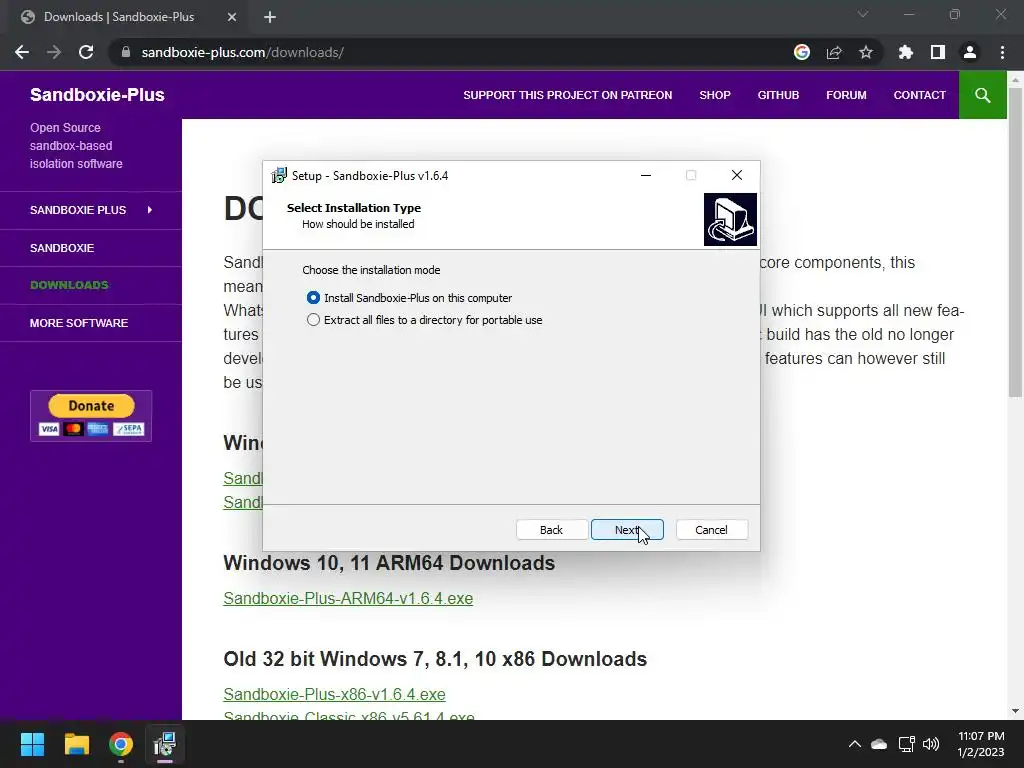
Task: Open the Forum menu item
Action: click(x=846, y=95)
